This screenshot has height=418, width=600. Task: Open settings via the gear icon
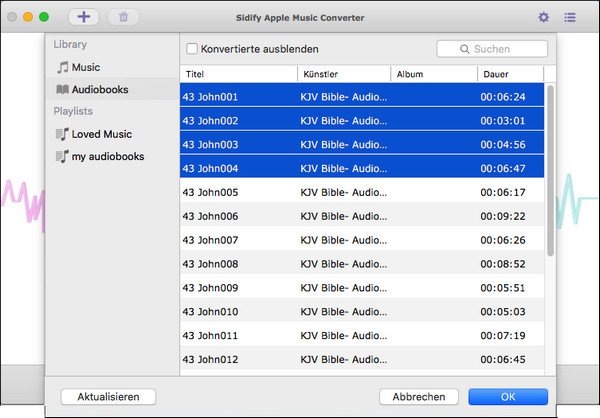click(x=543, y=17)
